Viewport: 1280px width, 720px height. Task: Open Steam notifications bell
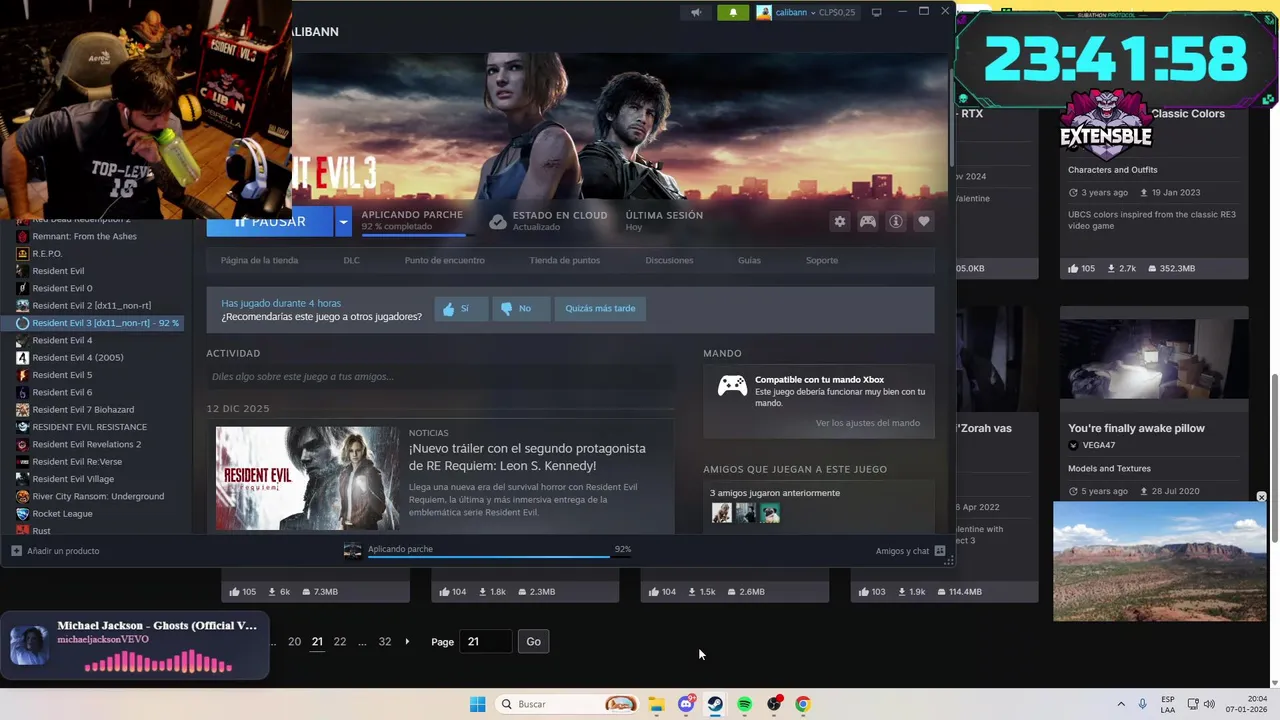pyautogui.click(x=733, y=12)
